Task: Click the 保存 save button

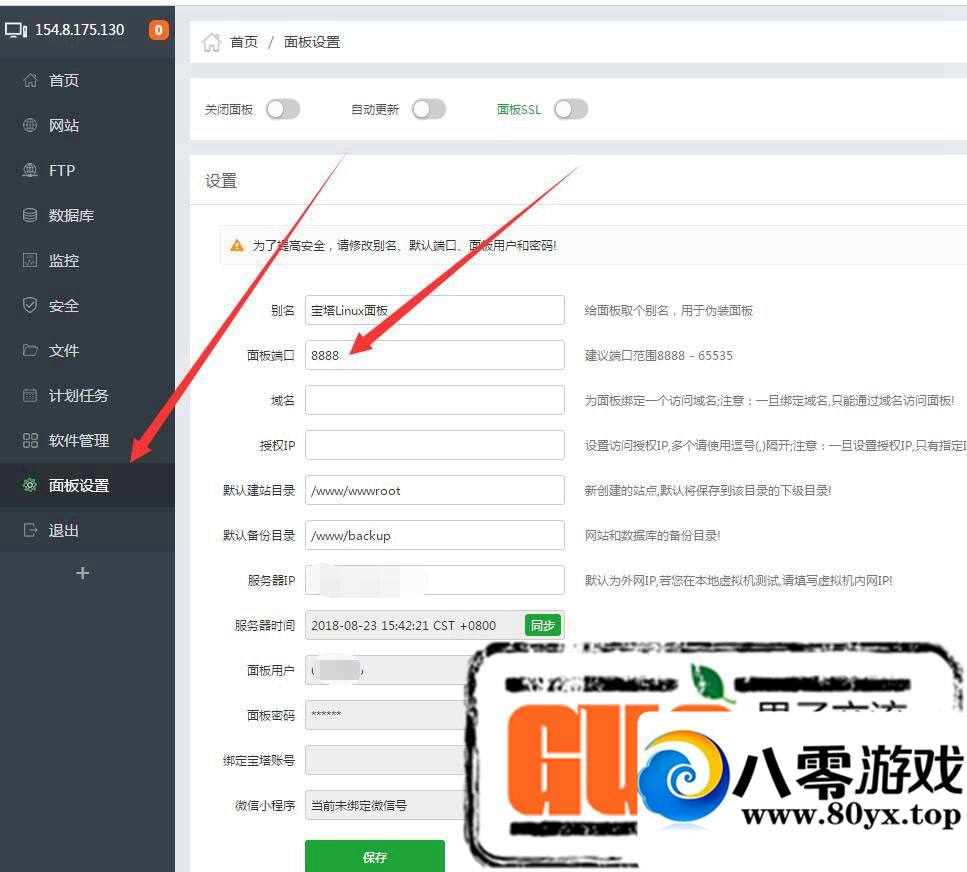Action: (x=374, y=857)
